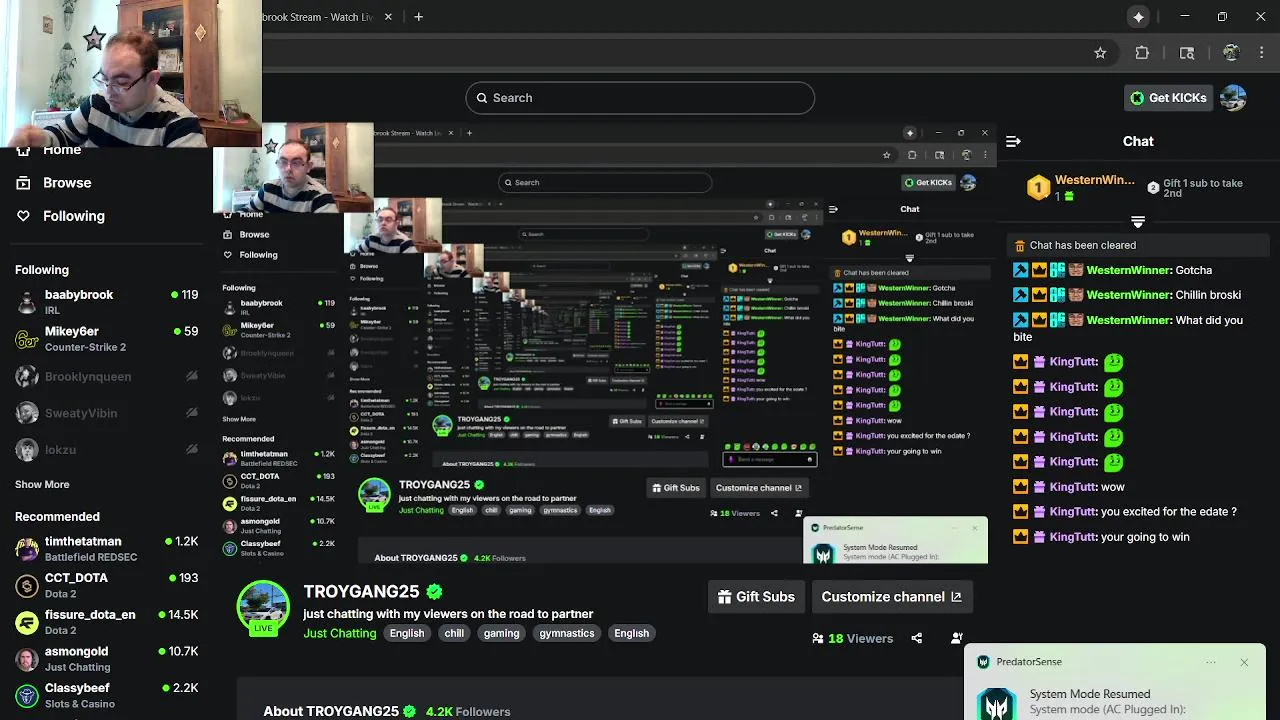The height and width of the screenshot is (720, 1280).
Task: Expand the sidebar with Show More
Action: 42,484
